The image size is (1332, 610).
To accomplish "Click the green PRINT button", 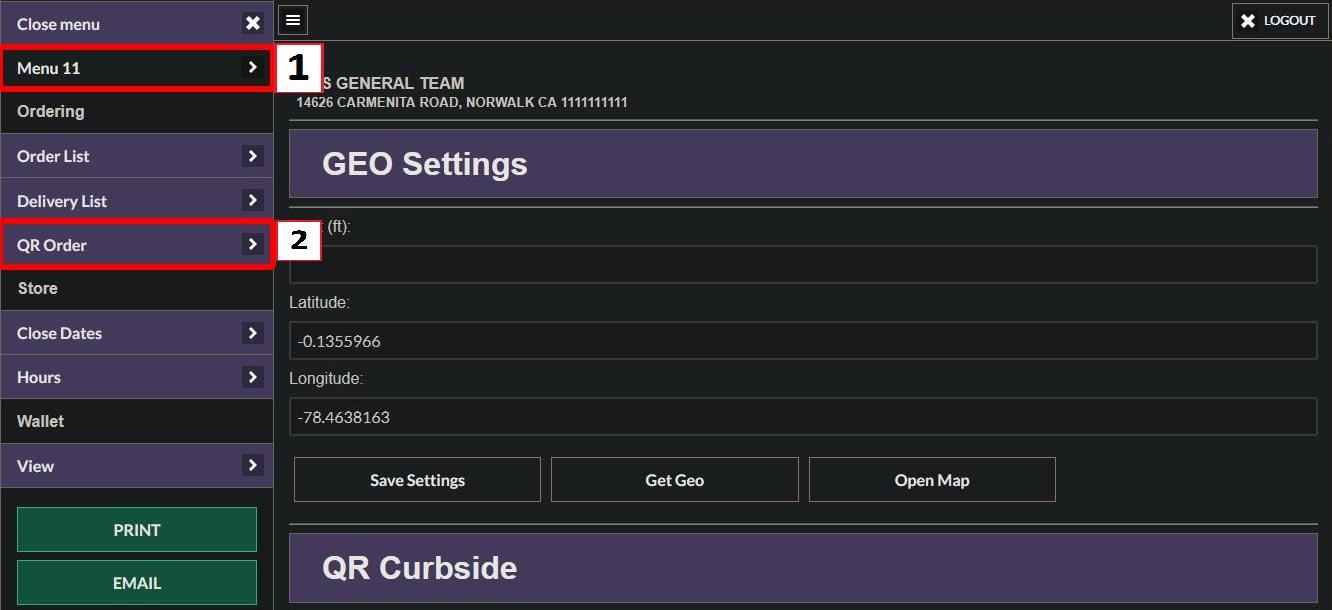I will tap(137, 530).
